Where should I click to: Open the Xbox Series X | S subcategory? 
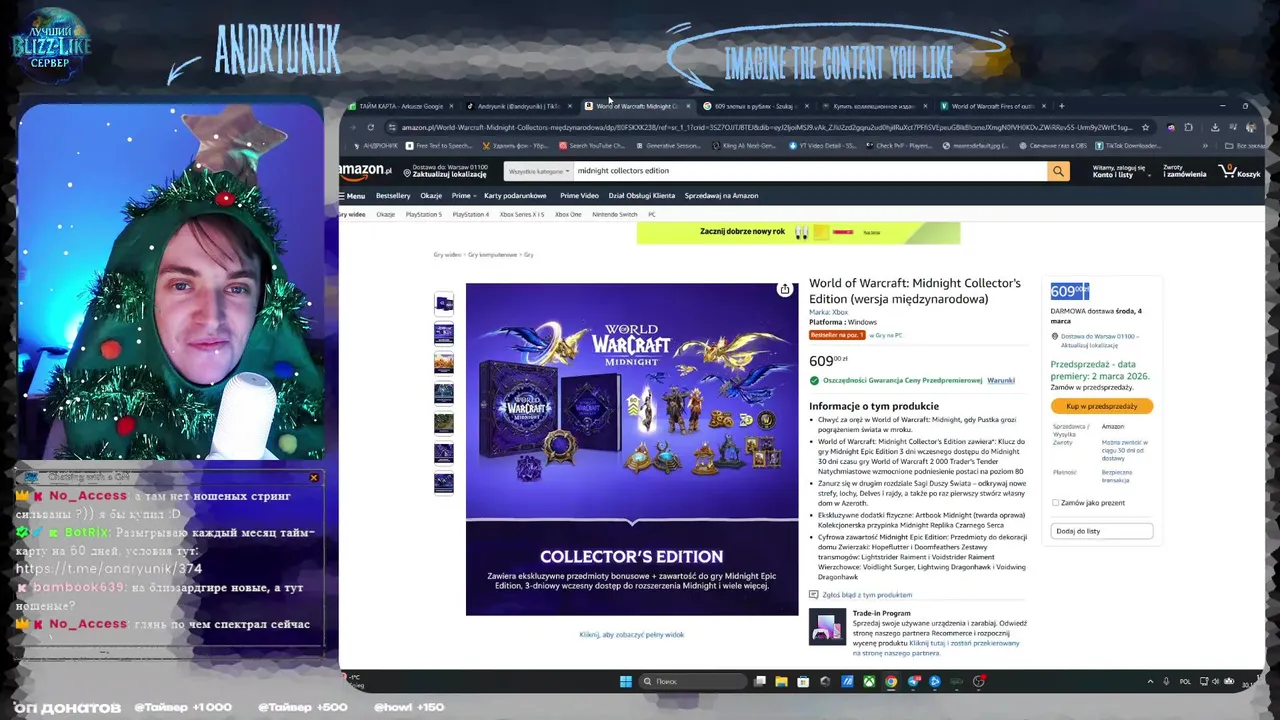pos(522,214)
